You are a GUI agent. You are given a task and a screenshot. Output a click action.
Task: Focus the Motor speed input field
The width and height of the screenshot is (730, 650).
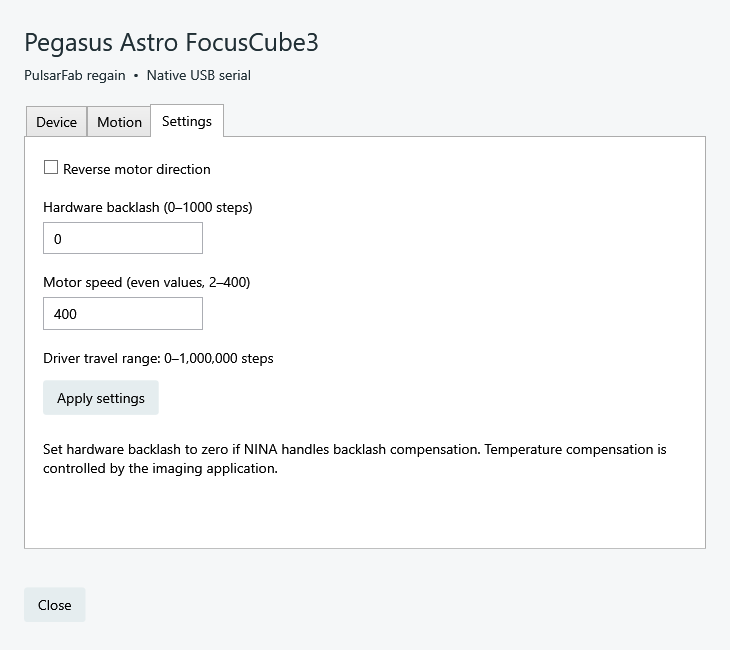tap(123, 313)
